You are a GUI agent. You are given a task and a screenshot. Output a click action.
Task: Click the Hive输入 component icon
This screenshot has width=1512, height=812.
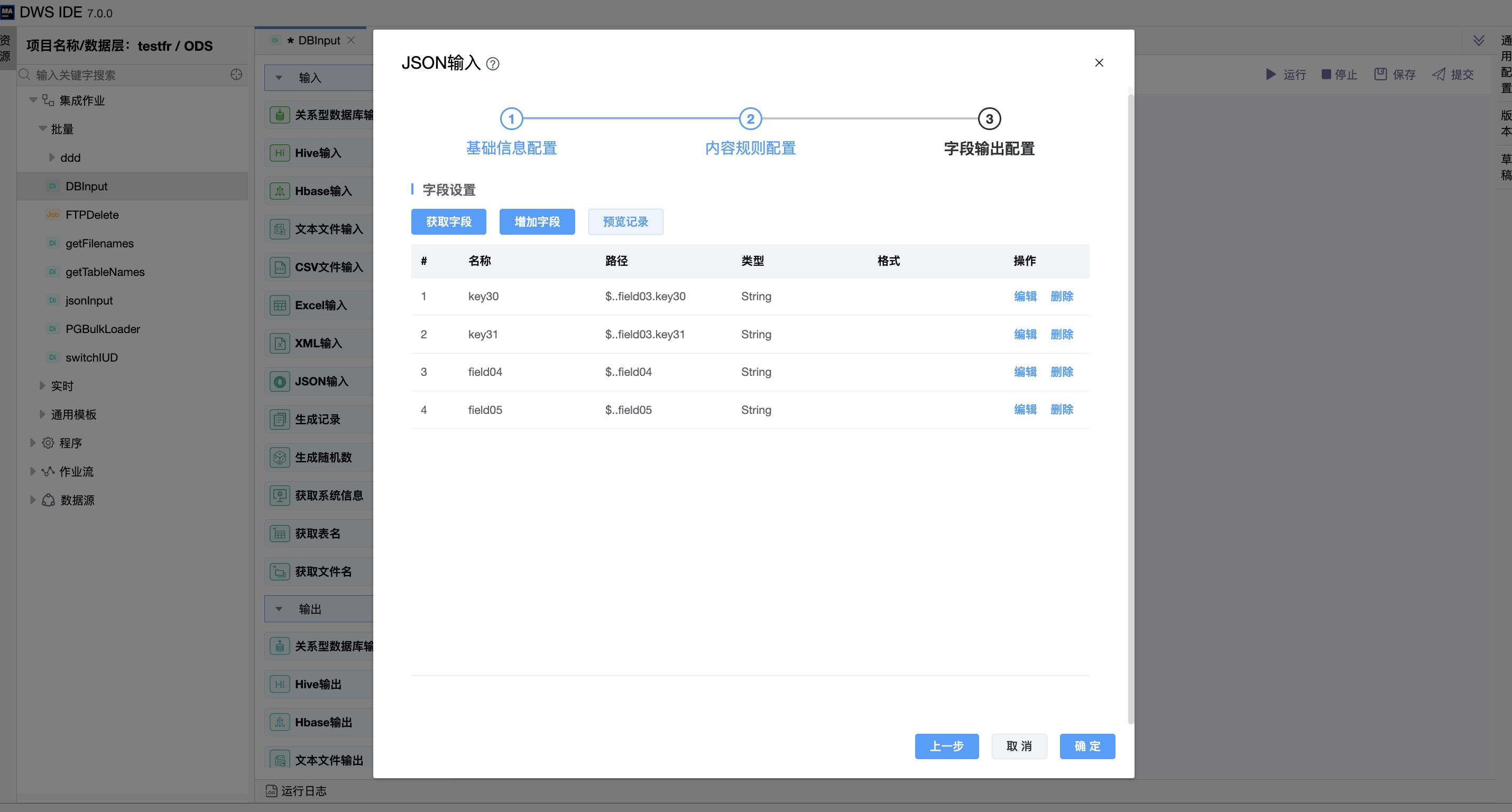(x=279, y=153)
